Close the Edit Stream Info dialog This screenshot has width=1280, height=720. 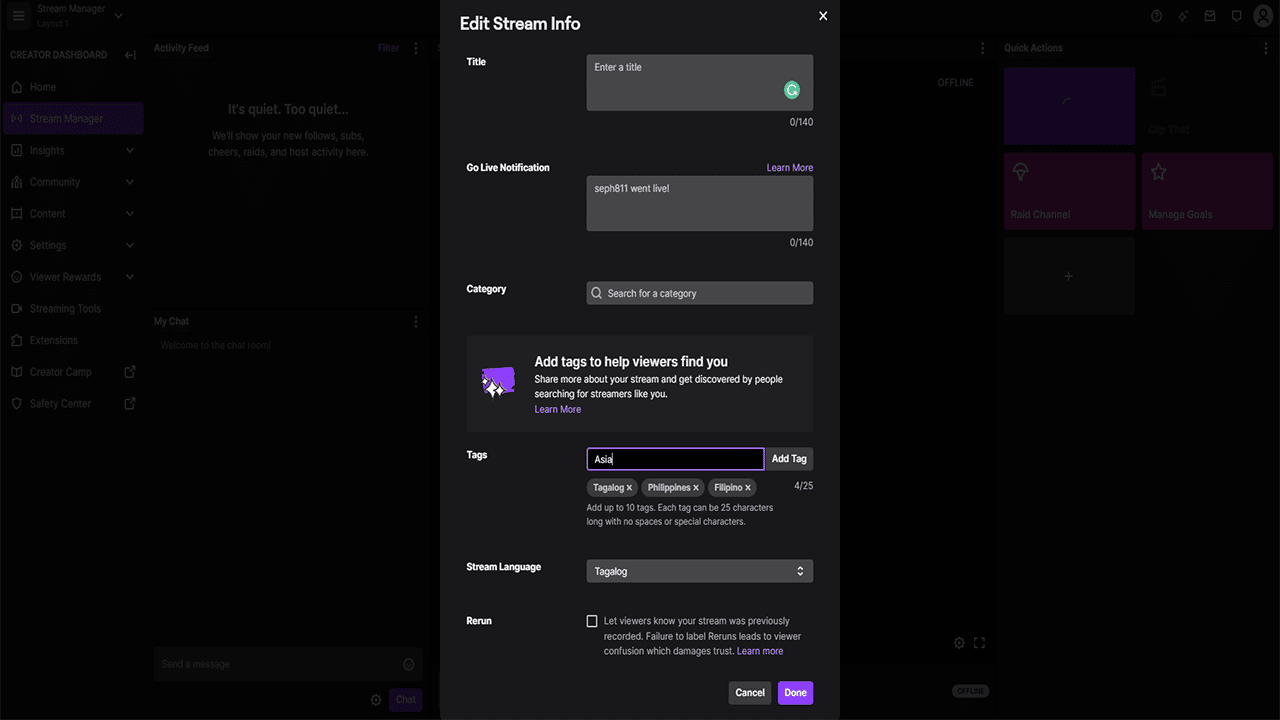[823, 16]
